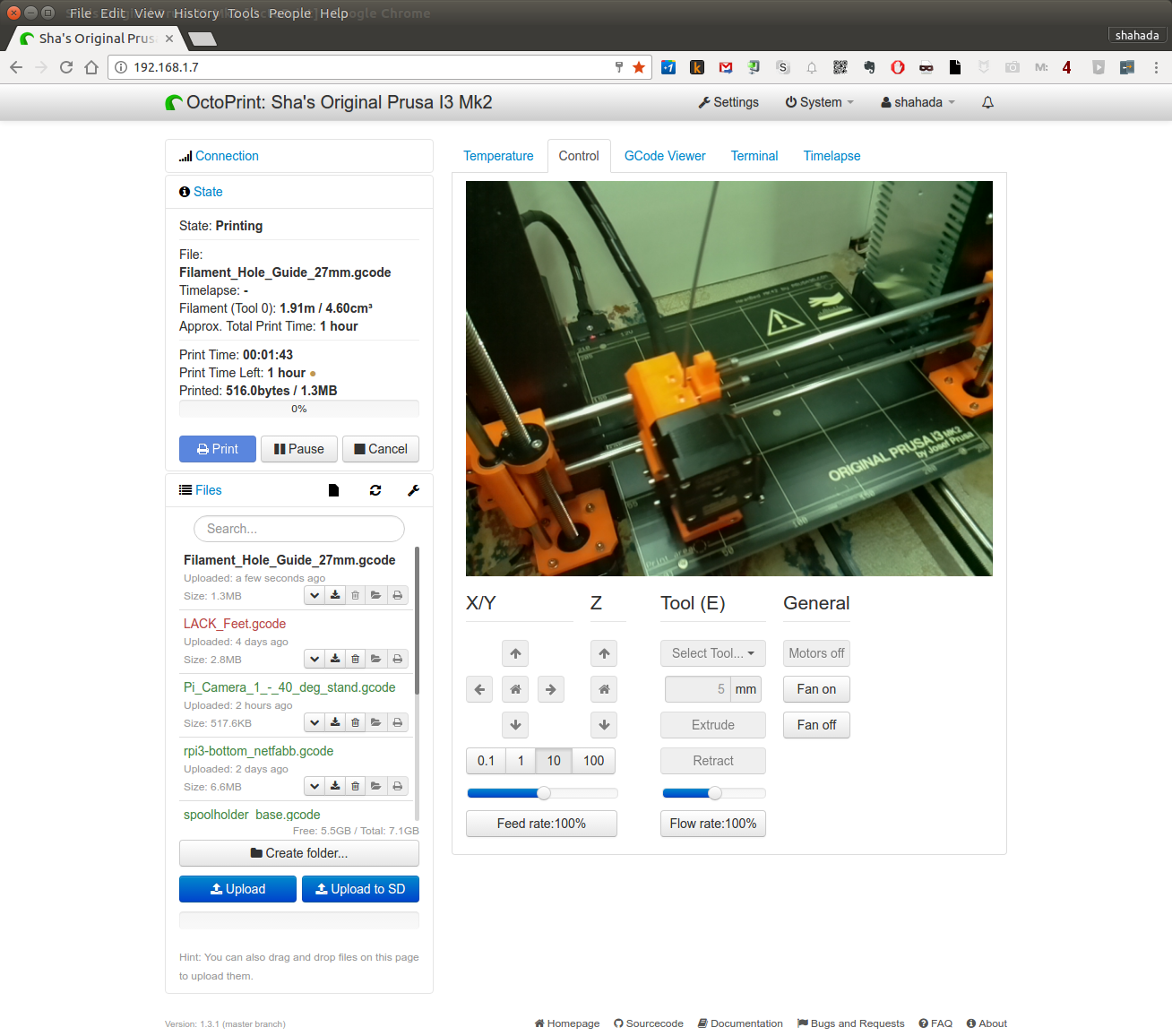This screenshot has width=1172, height=1036.
Task: Adjust the feed rate slider
Action: [542, 793]
